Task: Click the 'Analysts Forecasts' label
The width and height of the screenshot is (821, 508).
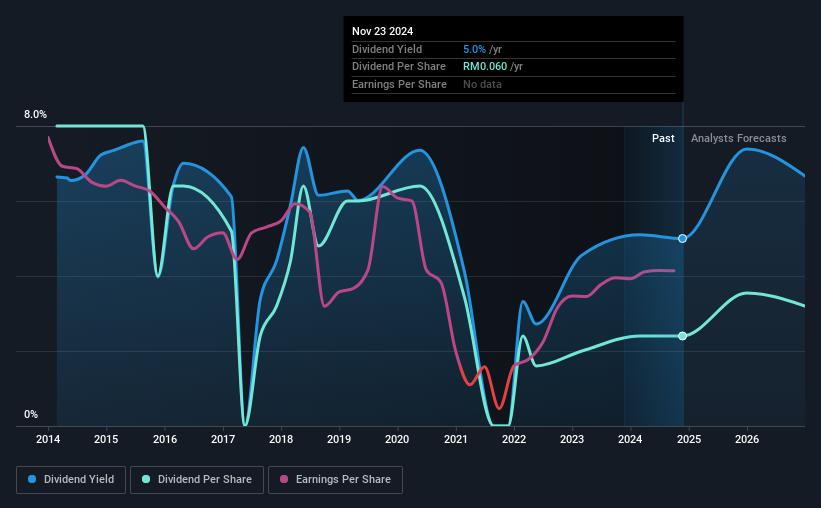Action: click(x=738, y=138)
